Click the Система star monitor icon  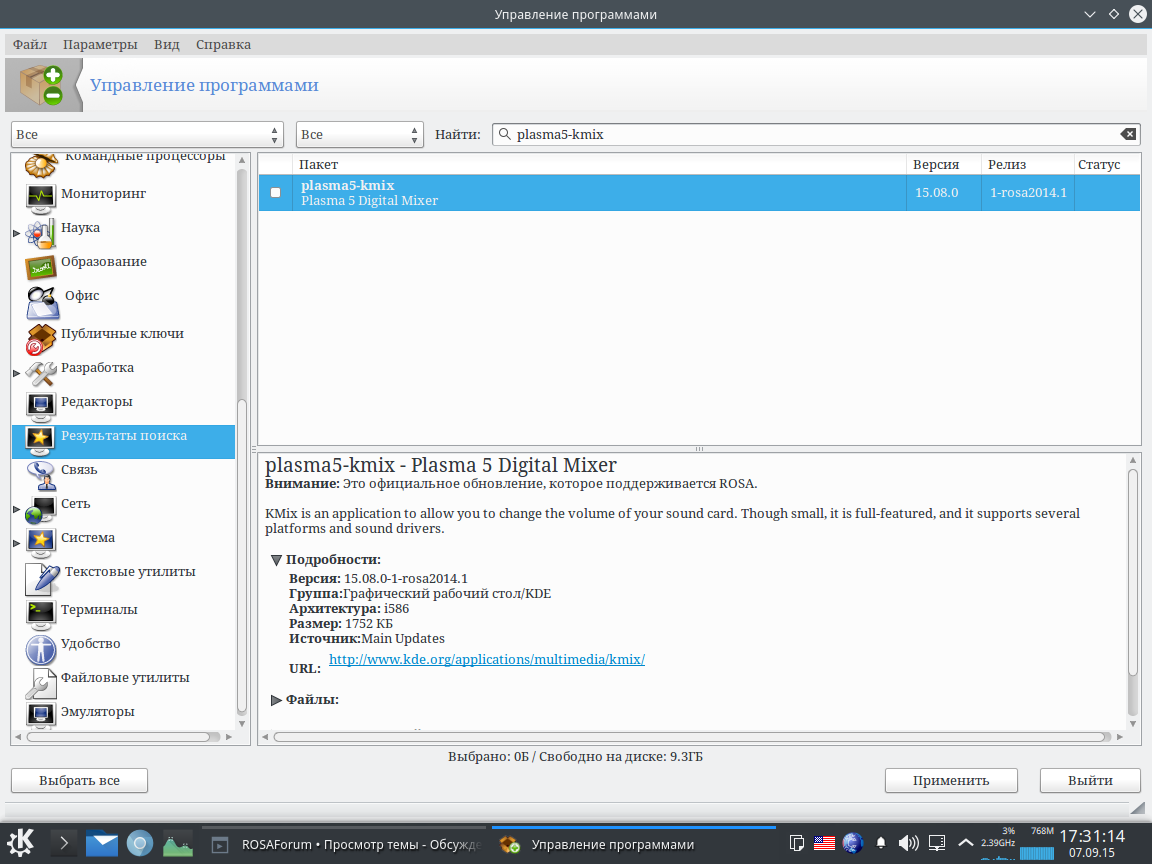40,542
